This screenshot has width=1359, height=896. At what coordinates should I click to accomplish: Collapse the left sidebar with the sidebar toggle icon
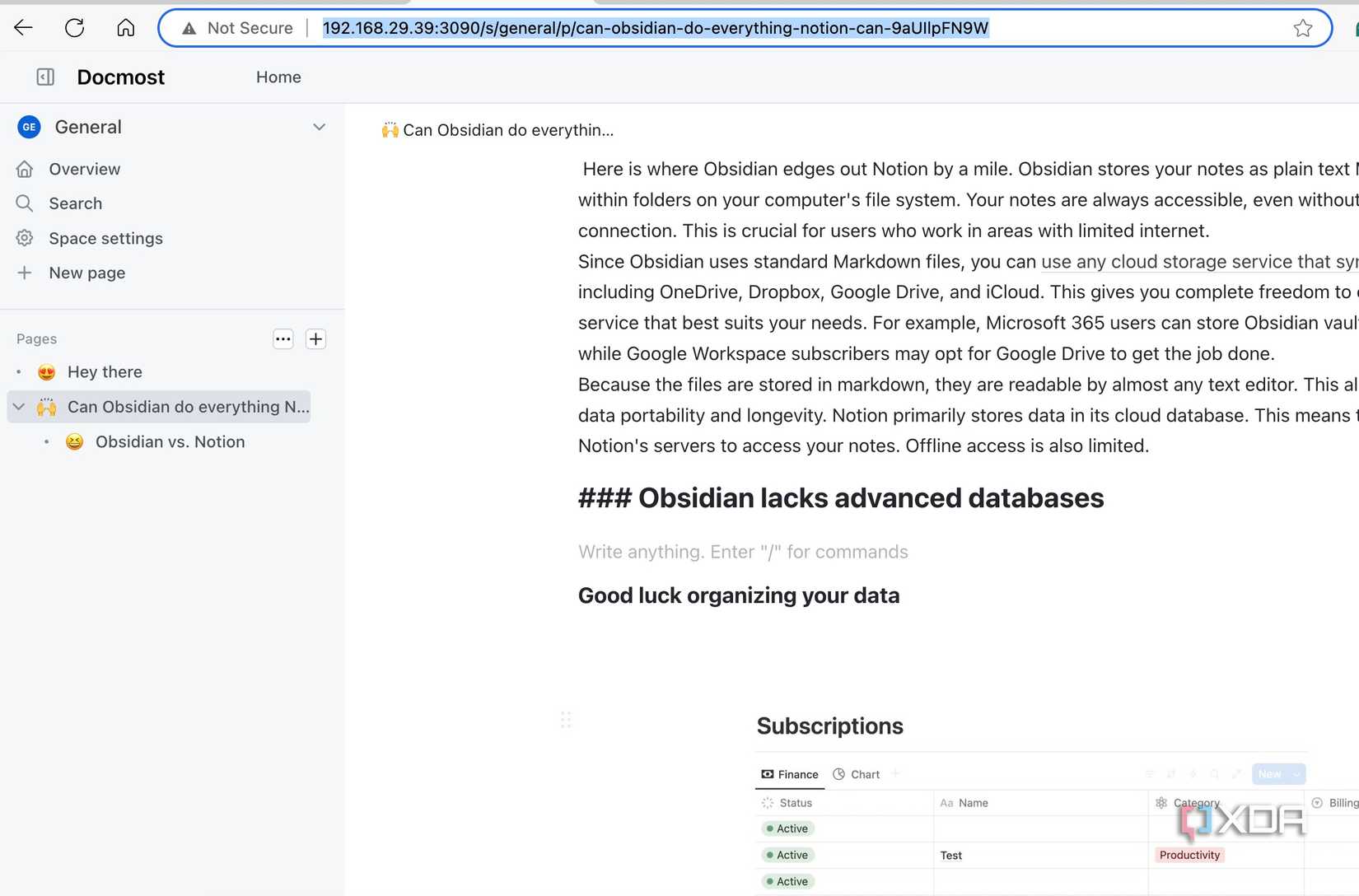coord(44,77)
